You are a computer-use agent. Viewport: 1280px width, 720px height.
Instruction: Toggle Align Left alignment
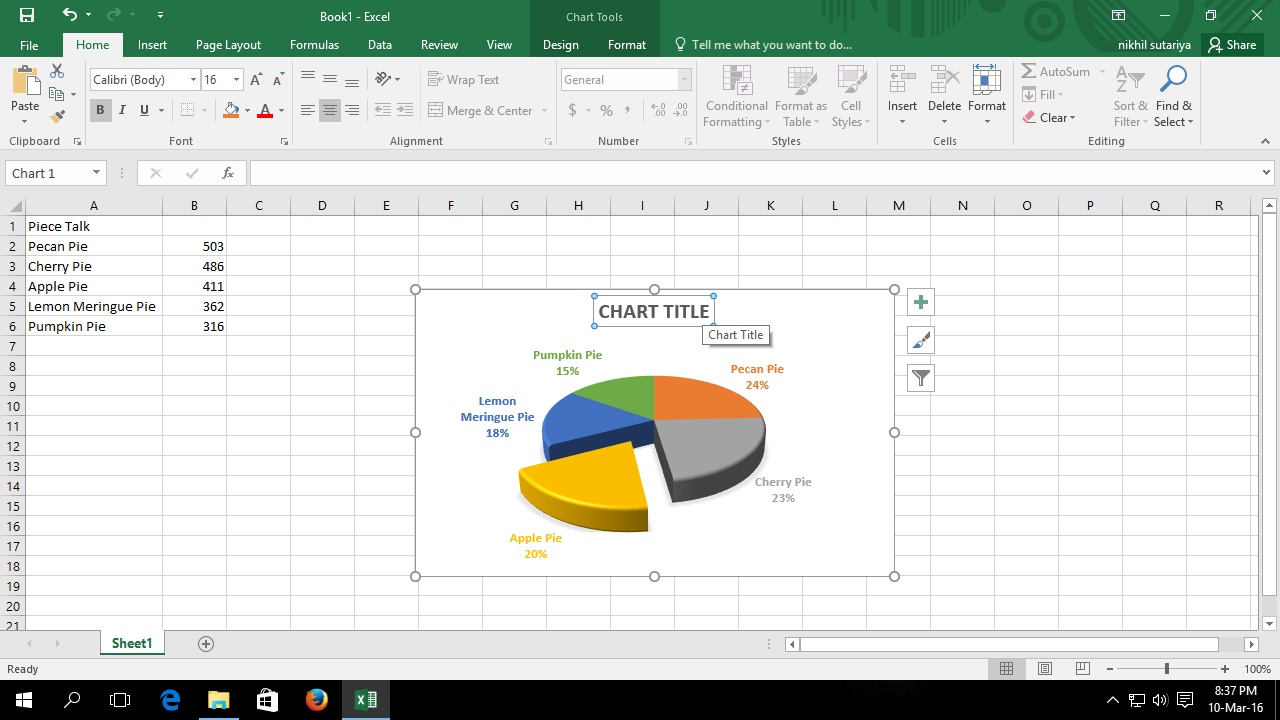point(308,110)
